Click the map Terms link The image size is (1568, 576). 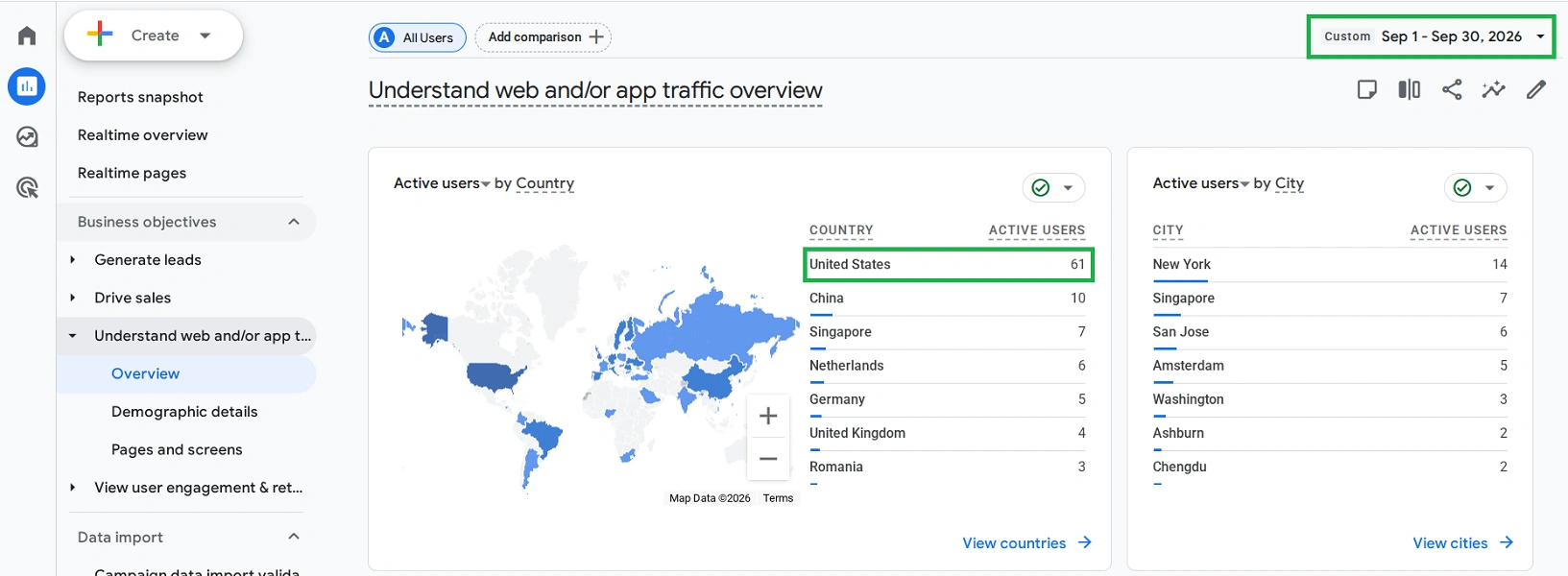pos(778,498)
